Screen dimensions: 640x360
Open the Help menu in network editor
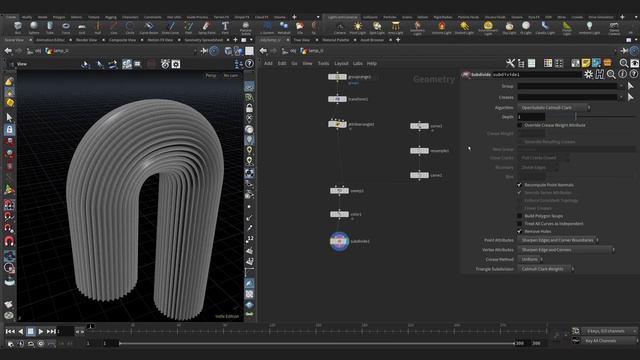click(x=371, y=64)
